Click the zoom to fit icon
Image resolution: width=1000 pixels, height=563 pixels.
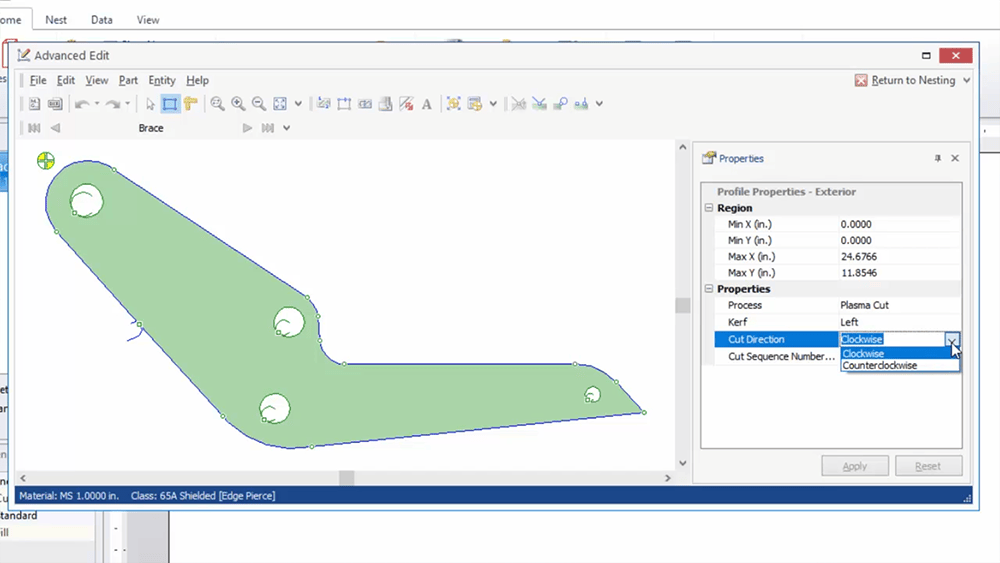click(x=280, y=104)
